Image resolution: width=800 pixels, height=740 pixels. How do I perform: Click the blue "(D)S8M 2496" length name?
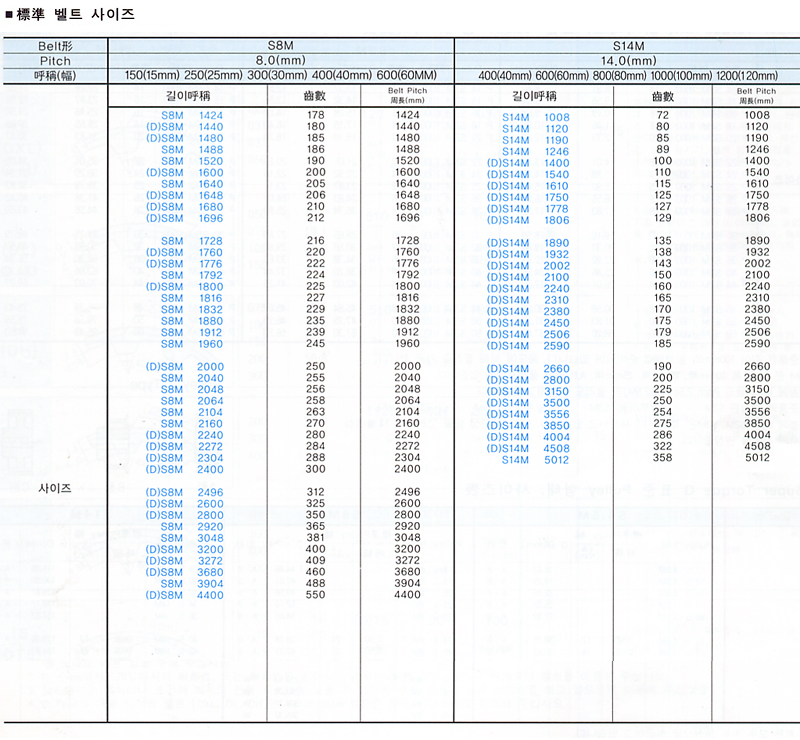point(185,492)
